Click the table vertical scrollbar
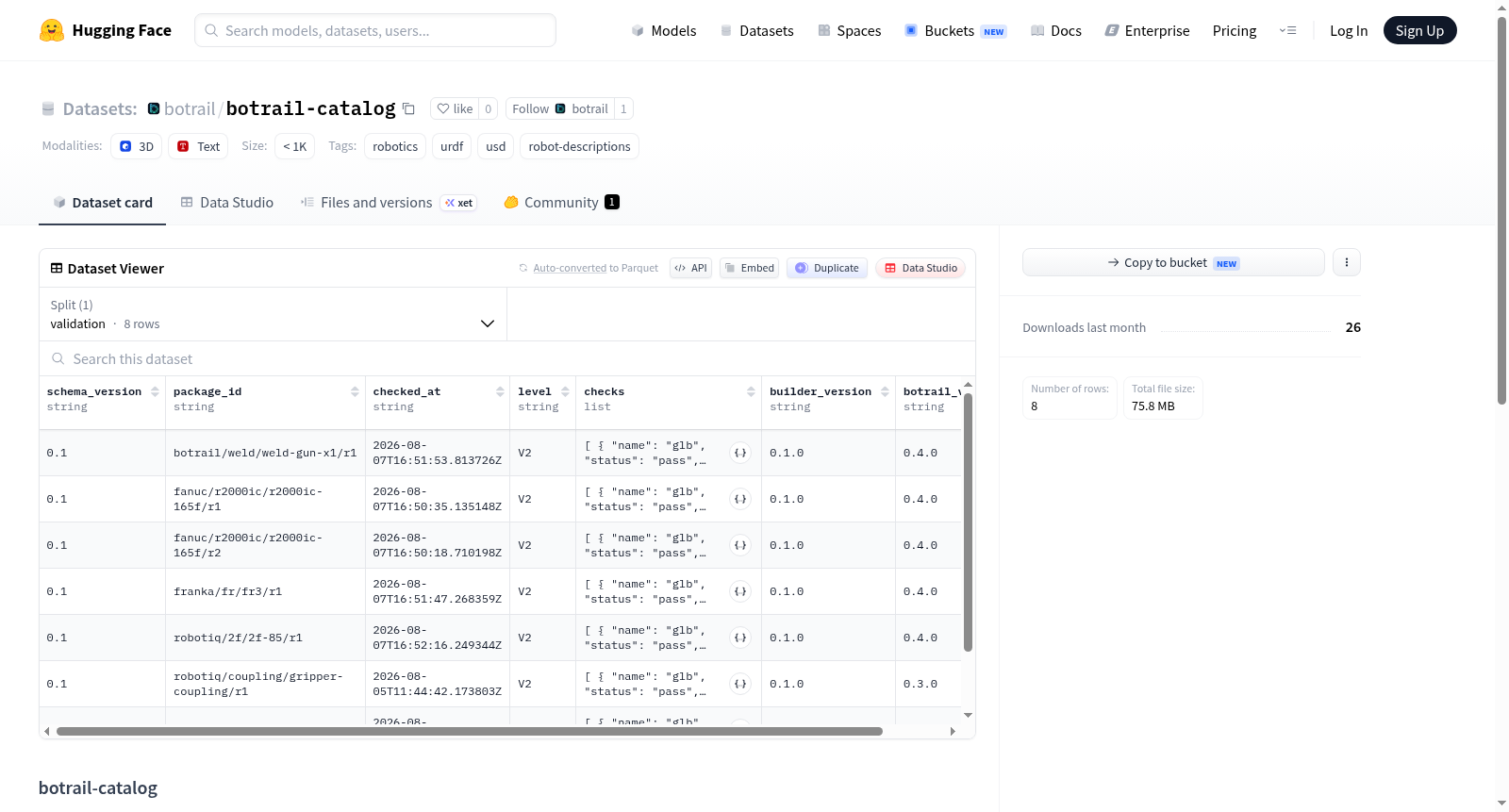Viewport: 1509px width, 812px height. [968, 522]
